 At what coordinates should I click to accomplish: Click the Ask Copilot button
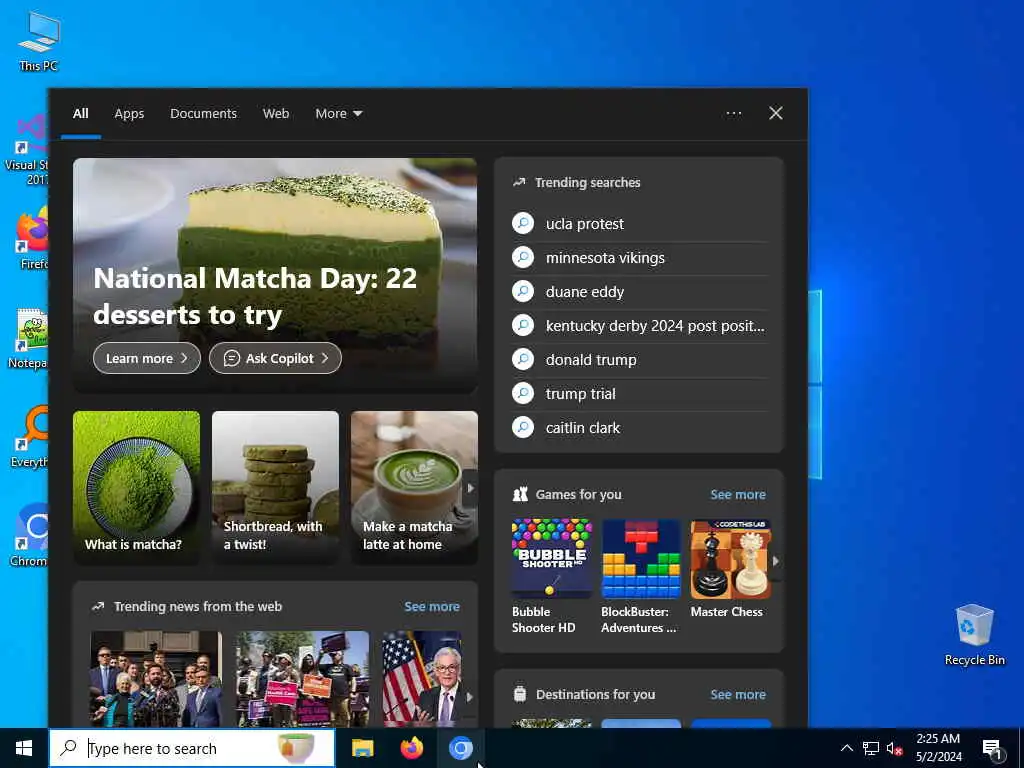pos(275,358)
